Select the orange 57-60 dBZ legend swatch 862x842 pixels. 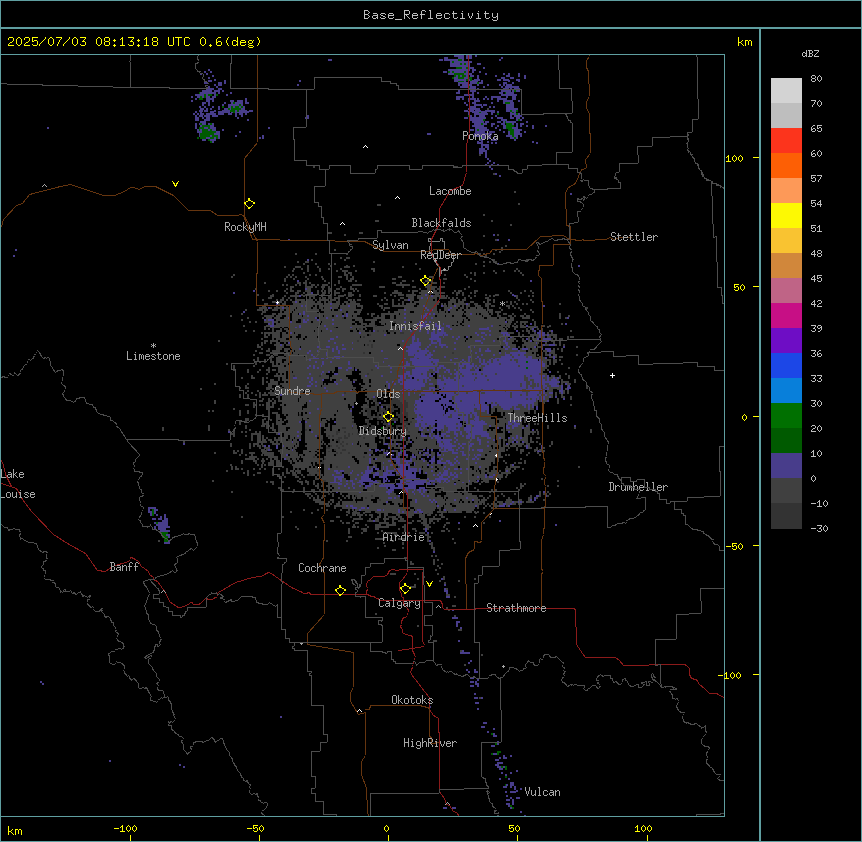coord(786,165)
